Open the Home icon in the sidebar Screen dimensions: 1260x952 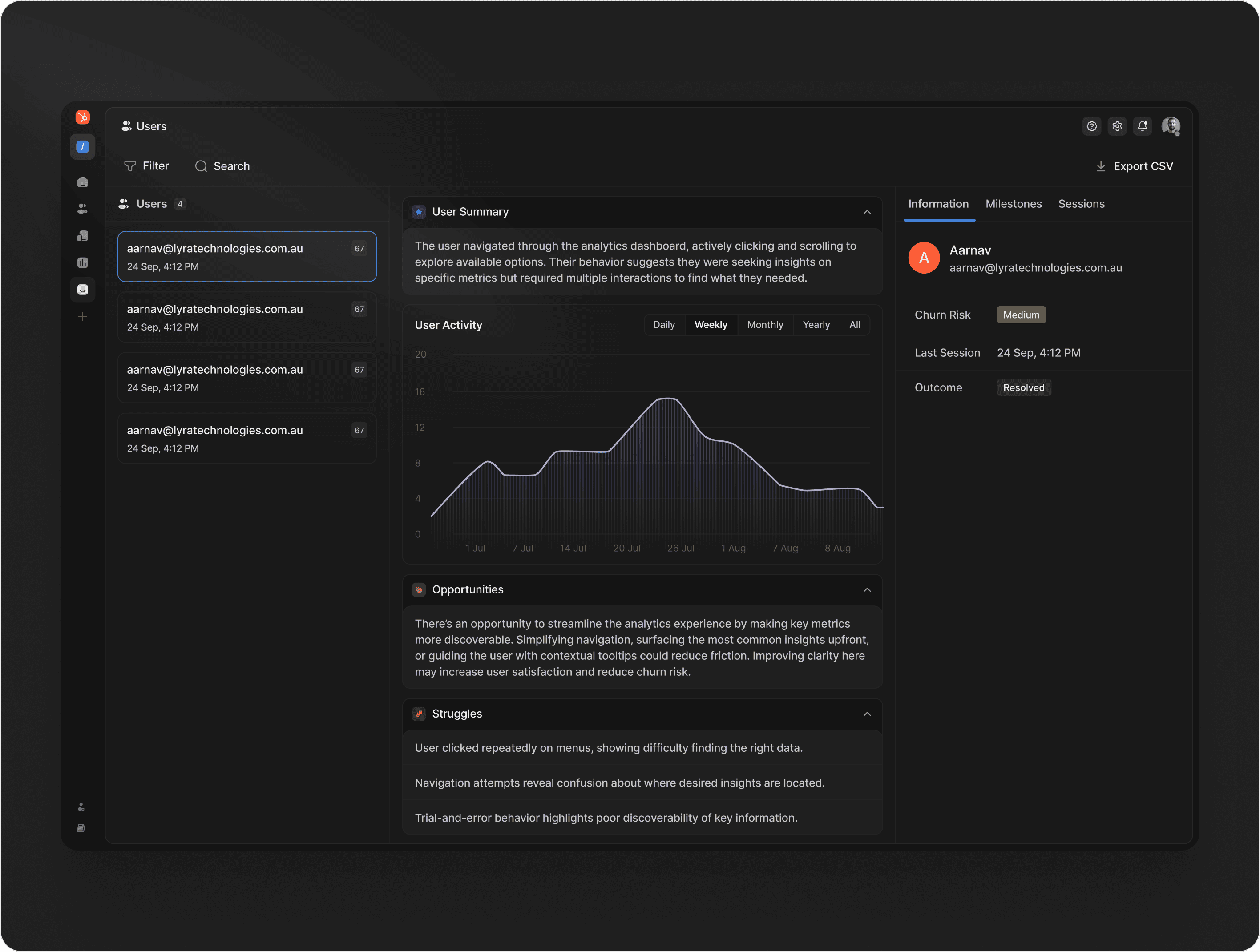pos(83,182)
